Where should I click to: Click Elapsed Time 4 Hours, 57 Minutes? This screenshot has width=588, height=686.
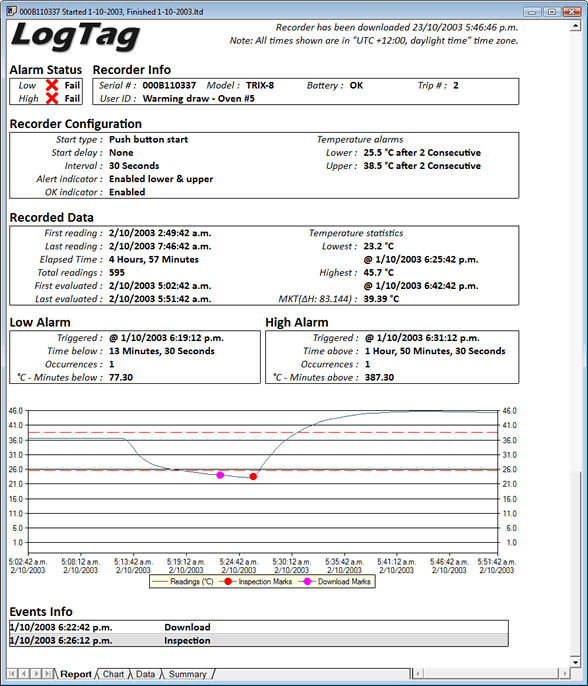(x=154, y=259)
